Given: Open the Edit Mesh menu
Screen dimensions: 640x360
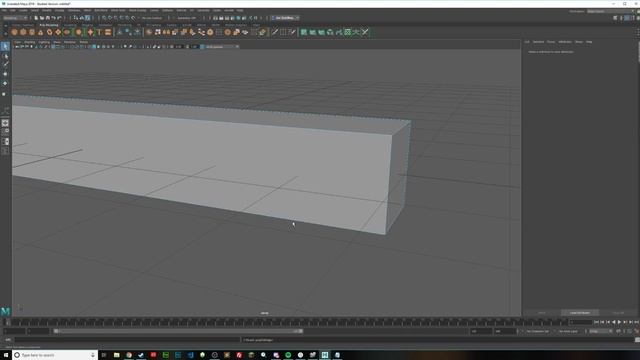Looking at the screenshot, I should (x=101, y=10).
